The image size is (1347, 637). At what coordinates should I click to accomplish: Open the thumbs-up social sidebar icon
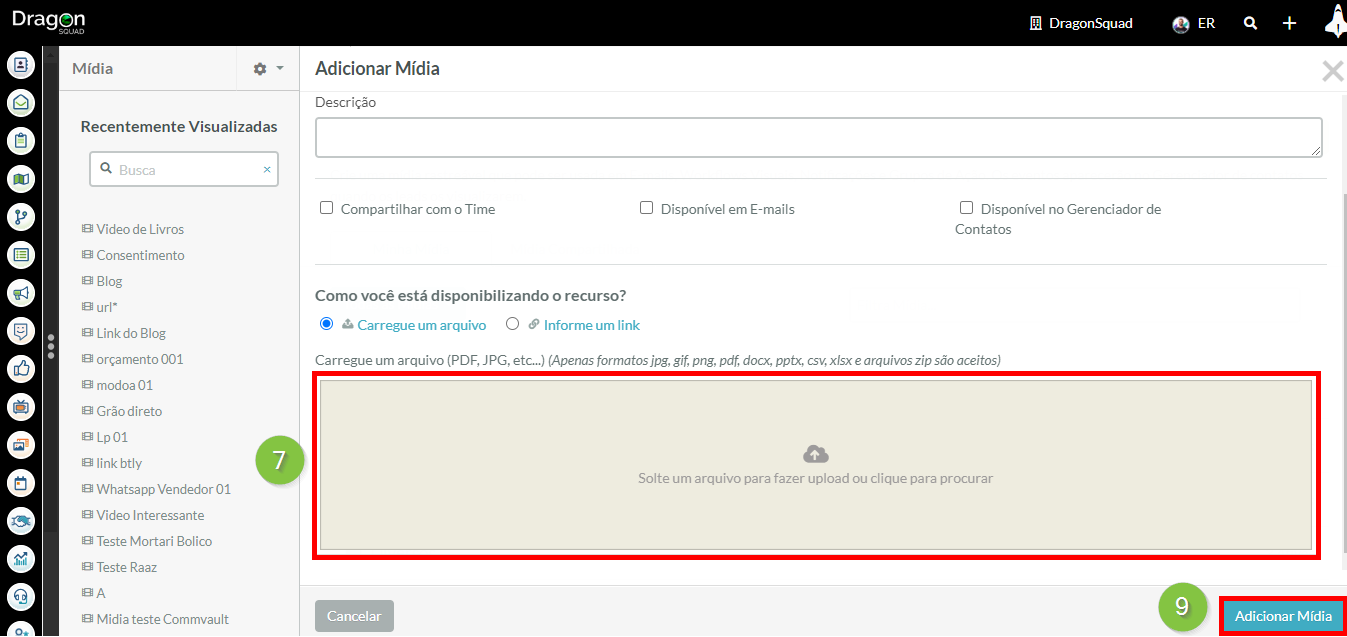coord(21,368)
